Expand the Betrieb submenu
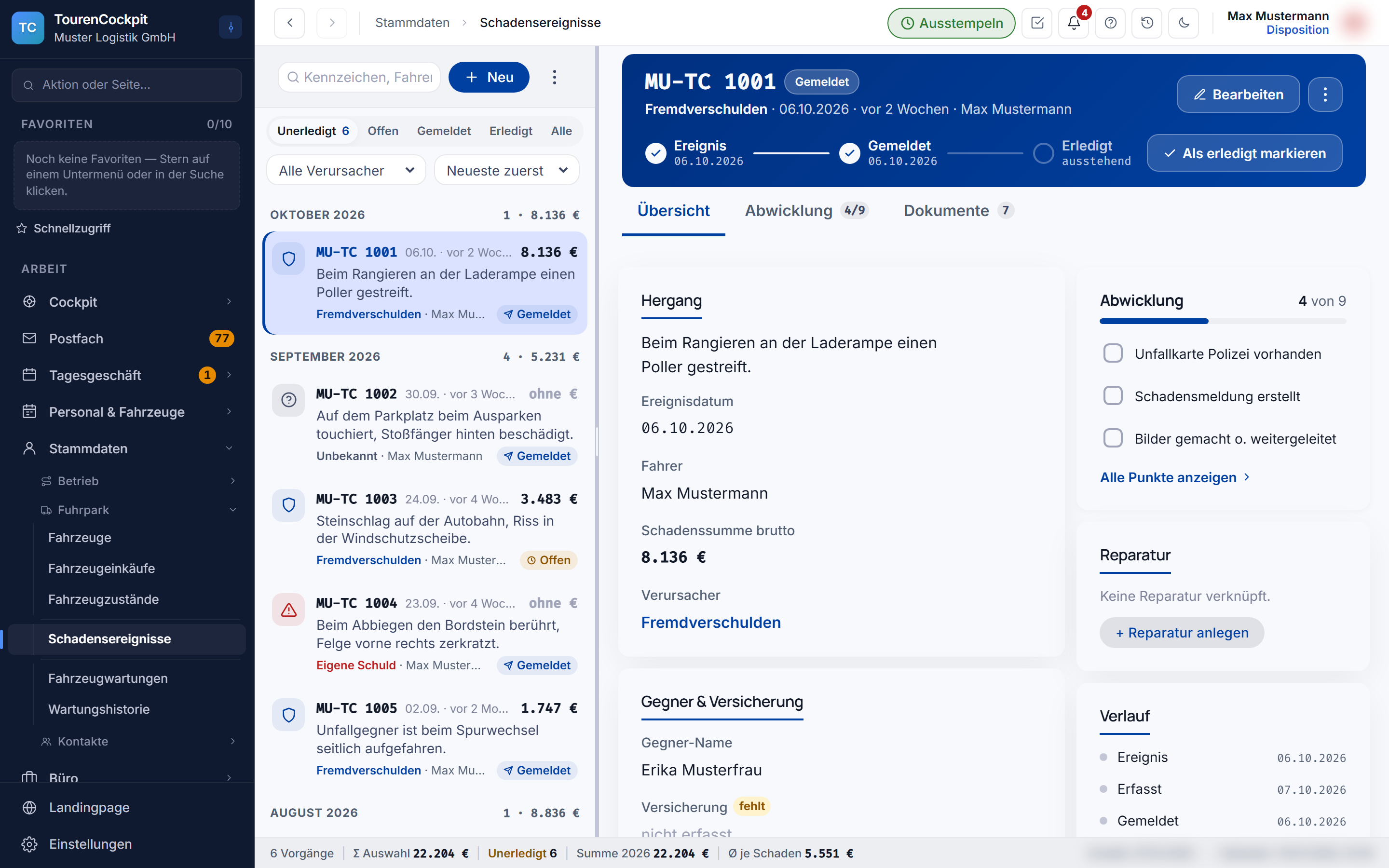1389x868 pixels. click(138, 481)
